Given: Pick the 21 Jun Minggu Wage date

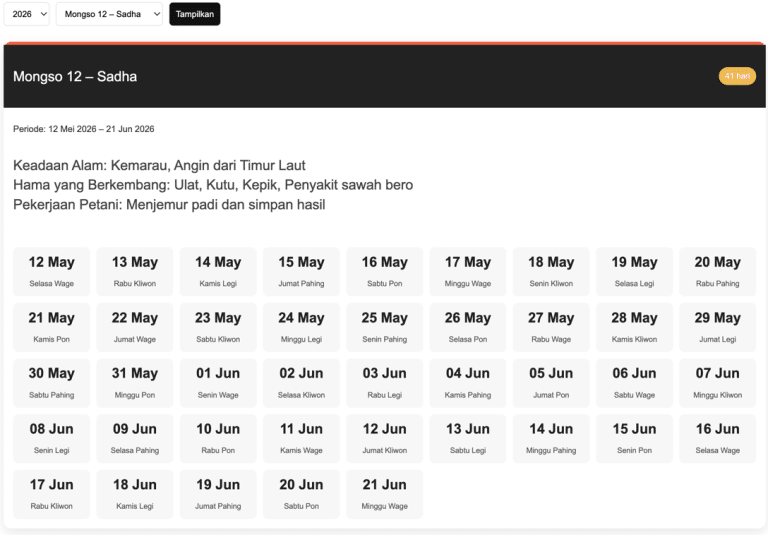Looking at the screenshot, I should (x=384, y=494).
